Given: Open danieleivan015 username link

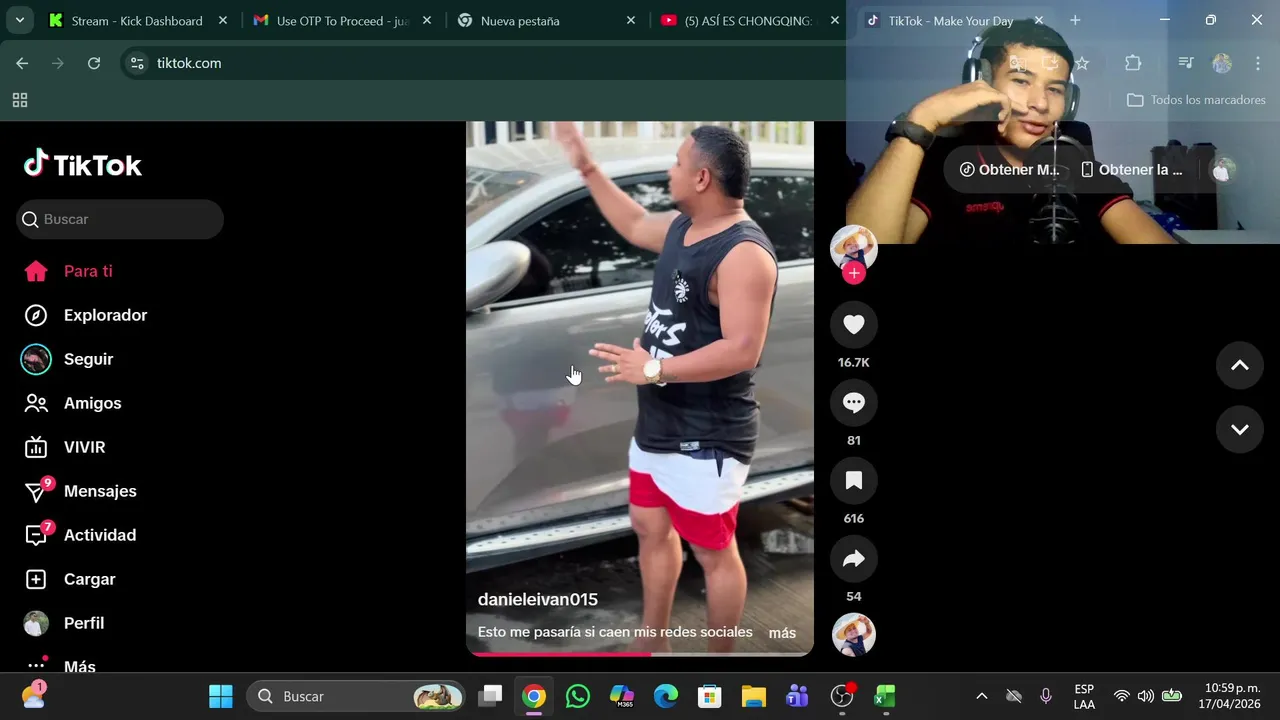Looking at the screenshot, I should [538, 599].
